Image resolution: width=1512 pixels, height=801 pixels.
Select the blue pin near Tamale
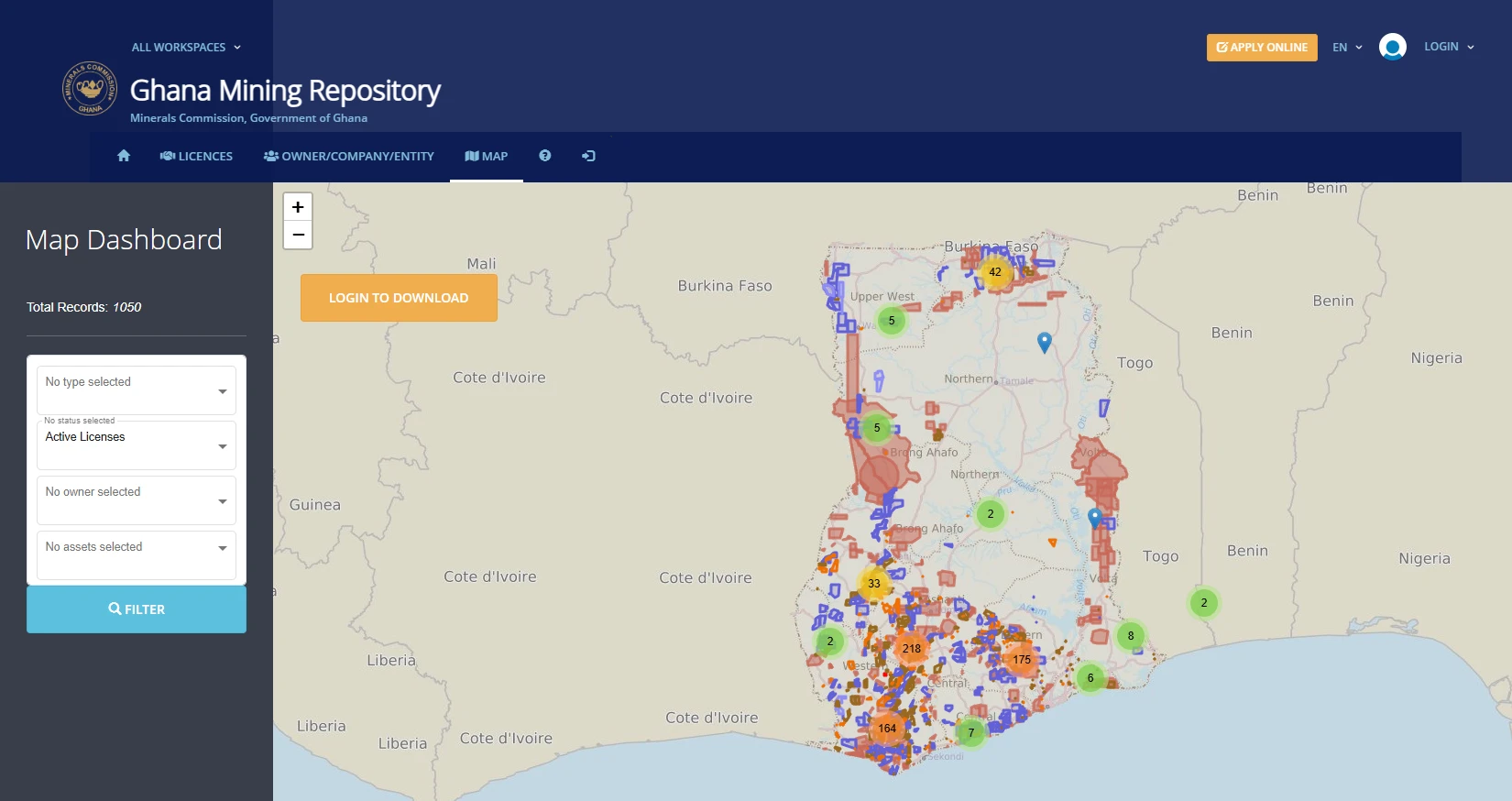point(1044,342)
